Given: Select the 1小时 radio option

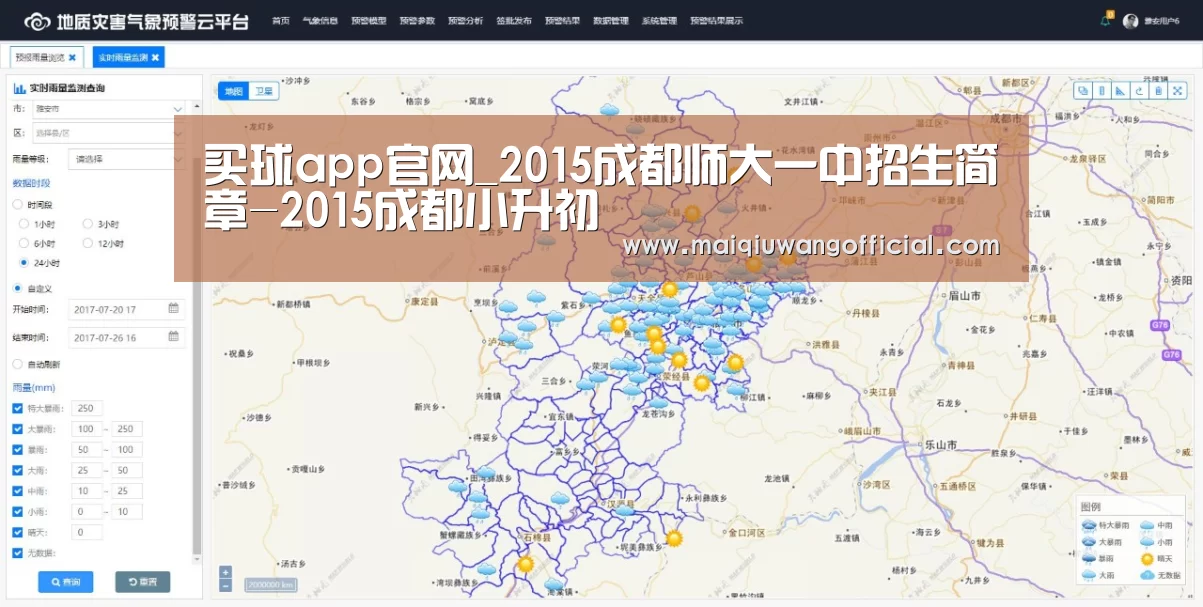Looking at the screenshot, I should (24, 224).
